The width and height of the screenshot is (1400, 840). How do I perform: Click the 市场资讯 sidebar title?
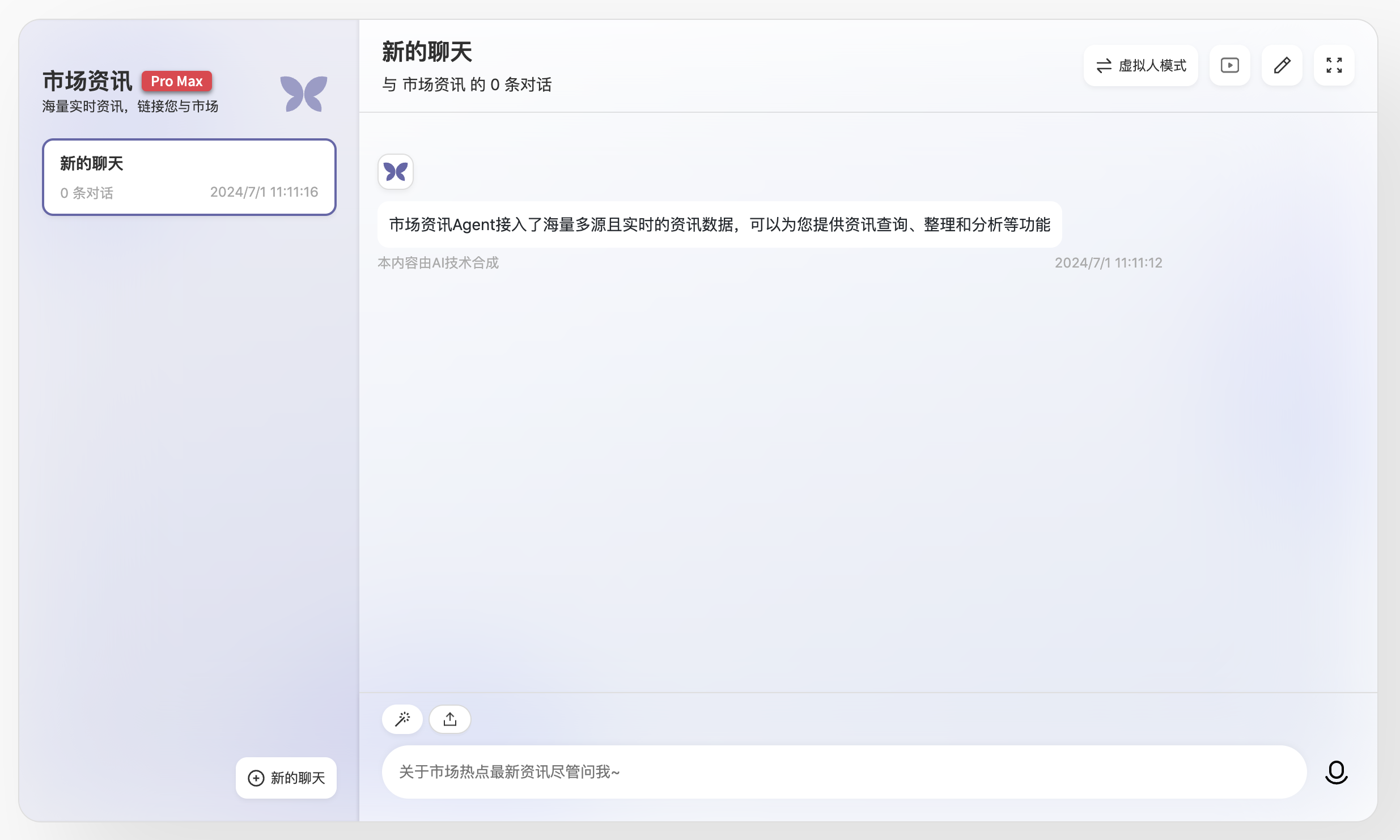pos(87,81)
